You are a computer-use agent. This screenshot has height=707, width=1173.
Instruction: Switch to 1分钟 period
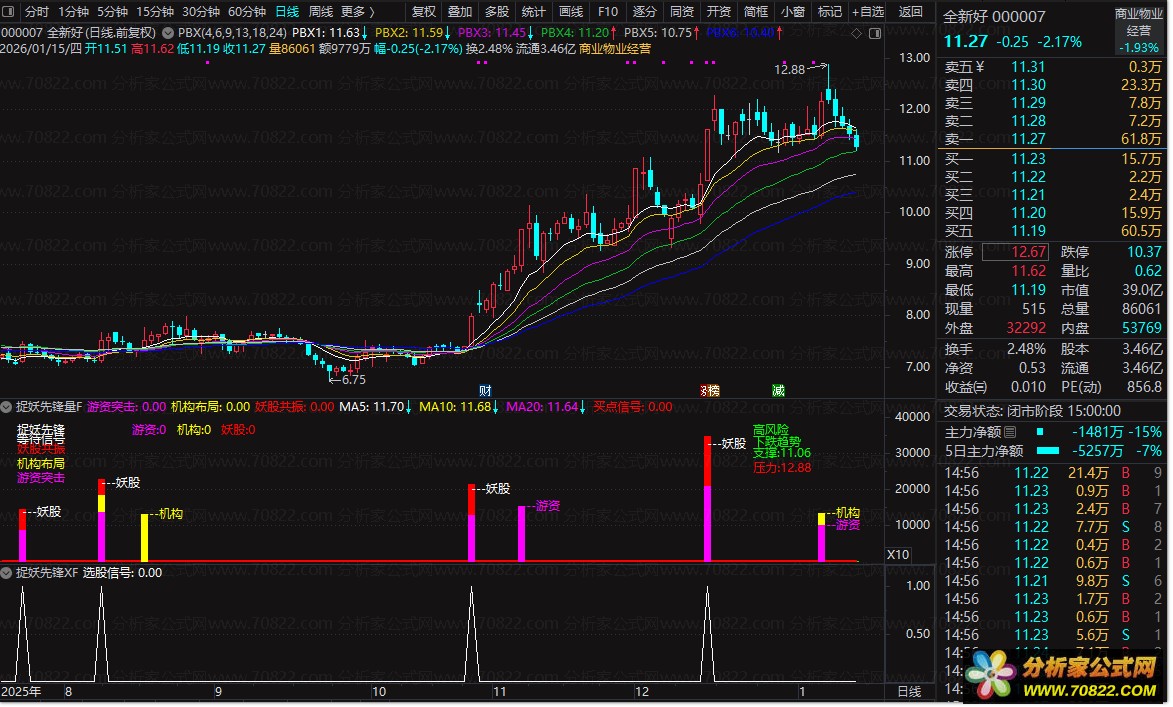pos(73,11)
